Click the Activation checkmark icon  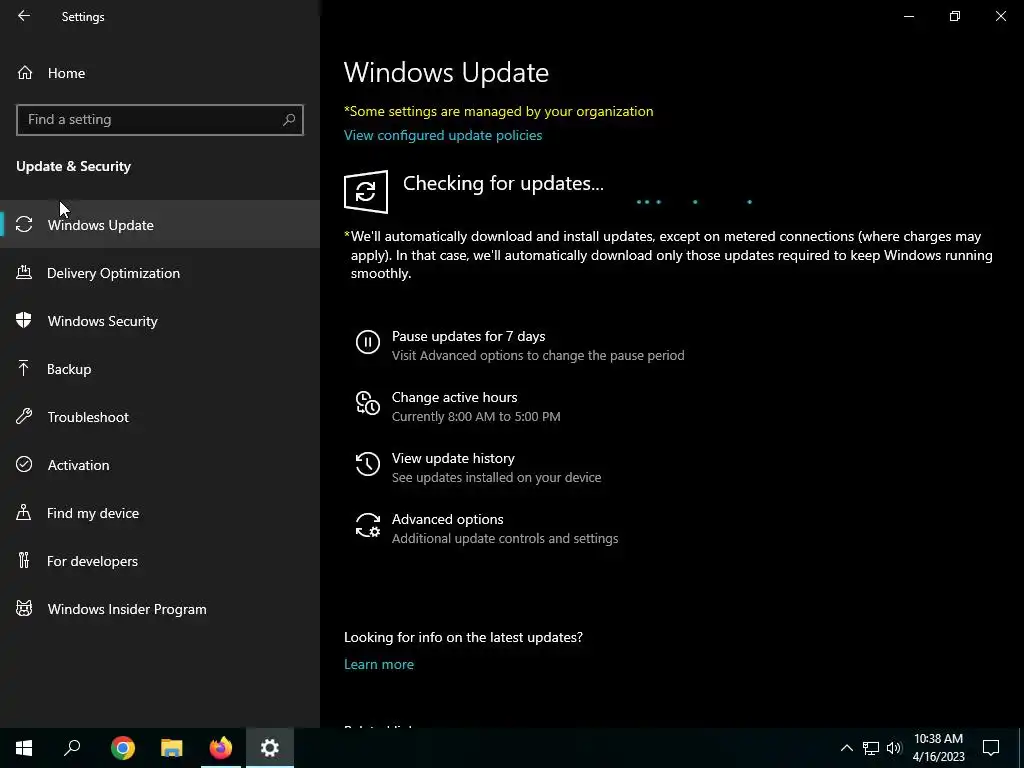click(x=24, y=464)
